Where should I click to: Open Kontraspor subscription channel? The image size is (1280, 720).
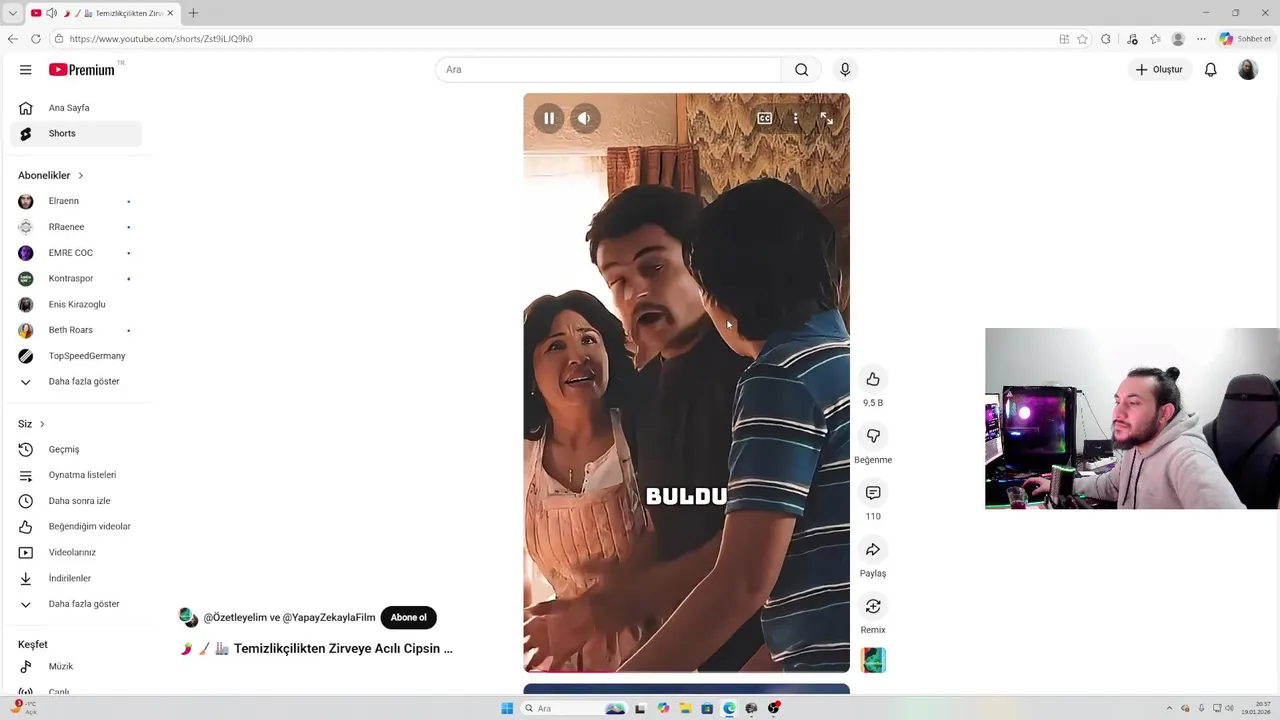click(x=76, y=279)
